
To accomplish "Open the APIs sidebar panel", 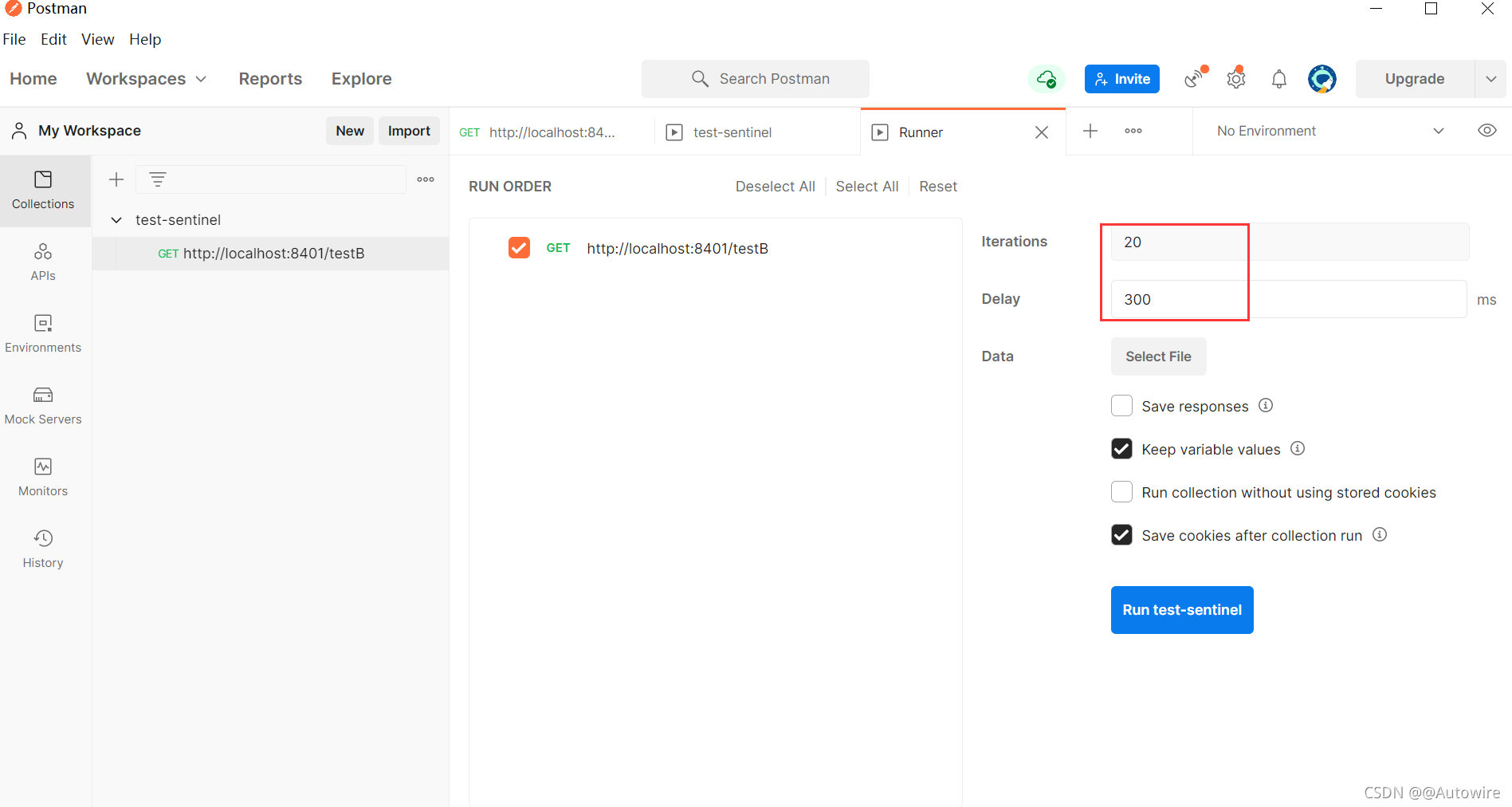I will click(x=43, y=262).
